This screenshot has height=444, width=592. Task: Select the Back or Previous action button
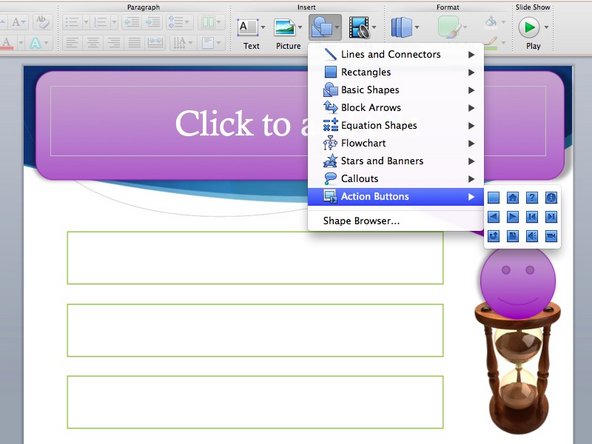(x=493, y=217)
